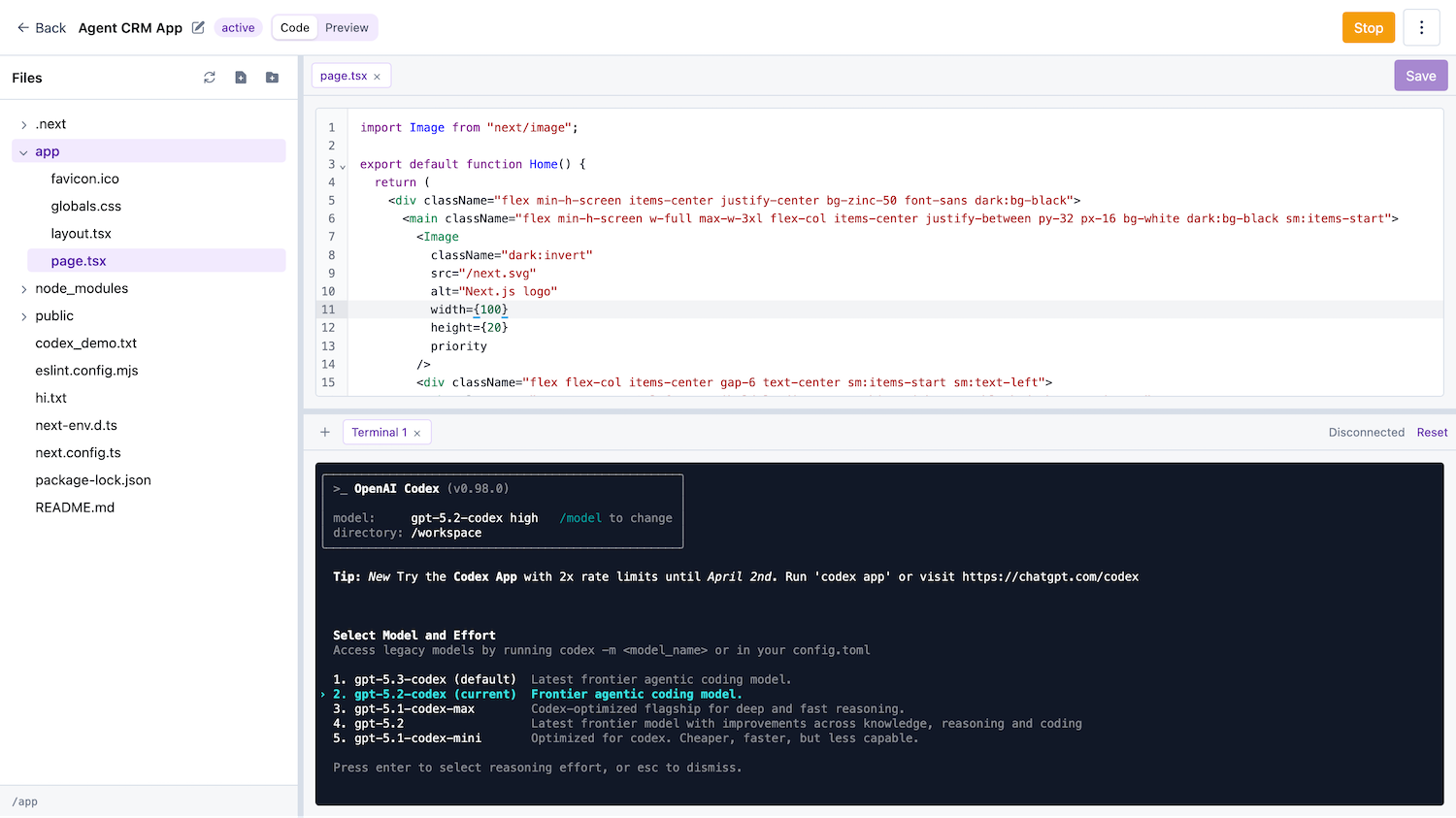Create a new file with the new-file icon
This screenshot has height=818, width=1456.
coord(241,78)
